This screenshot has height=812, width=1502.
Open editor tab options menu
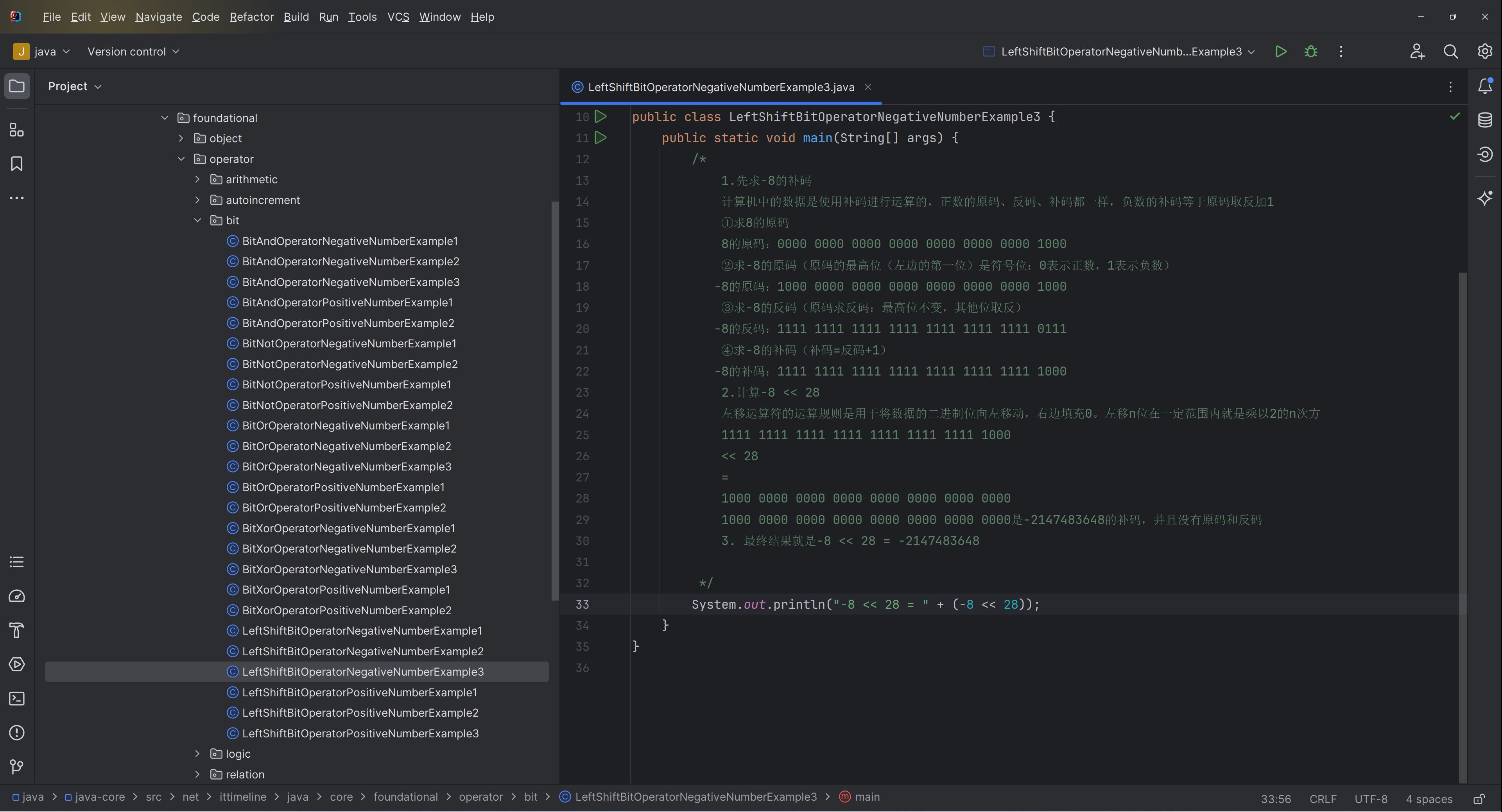pyautogui.click(x=1451, y=87)
